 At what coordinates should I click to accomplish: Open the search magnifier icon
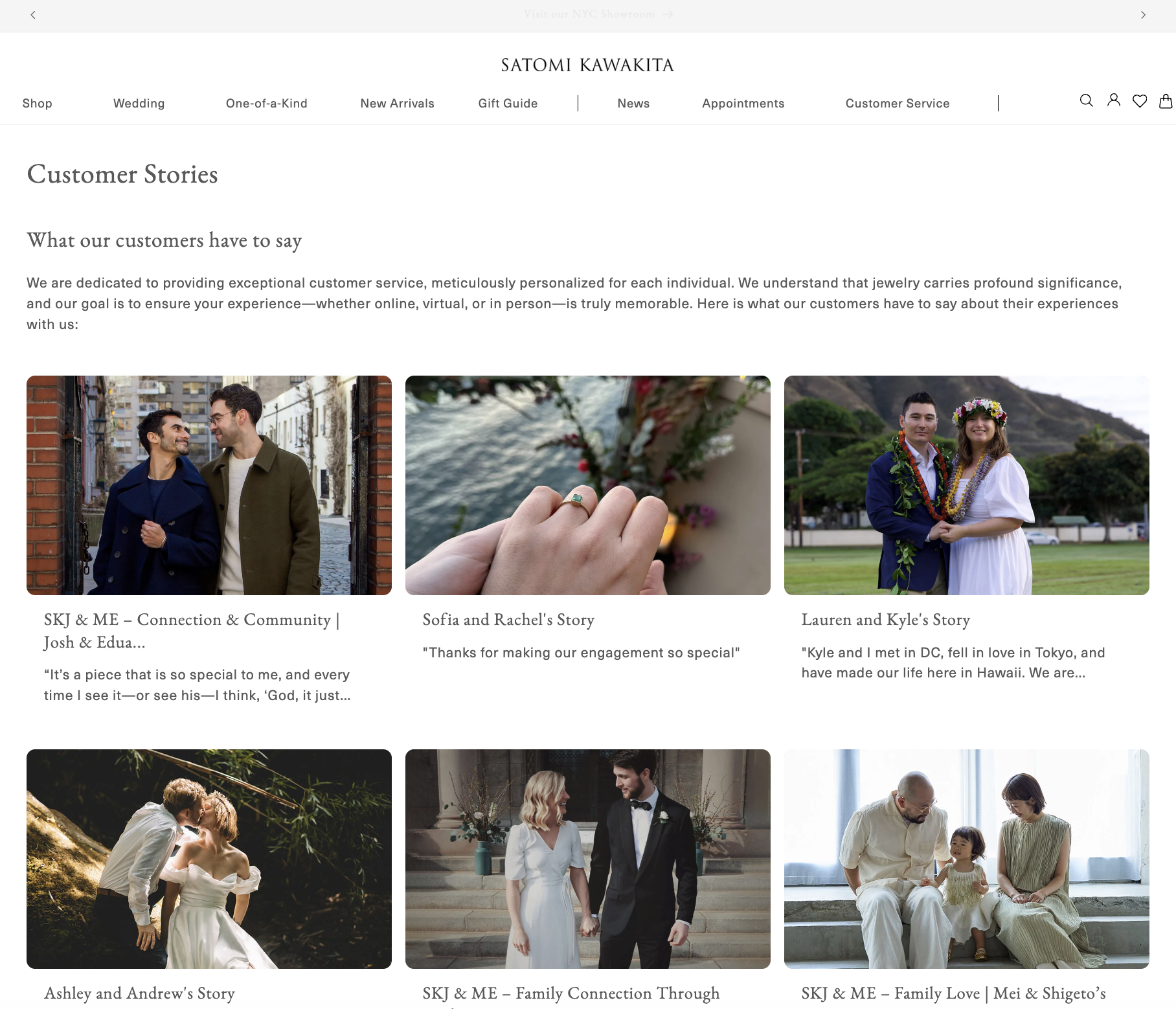pos(1086,101)
